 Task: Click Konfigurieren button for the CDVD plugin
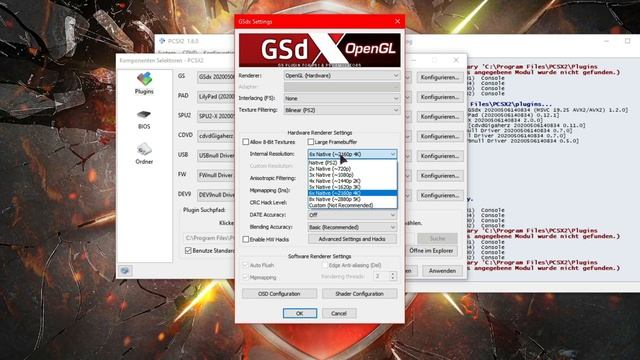(x=440, y=136)
